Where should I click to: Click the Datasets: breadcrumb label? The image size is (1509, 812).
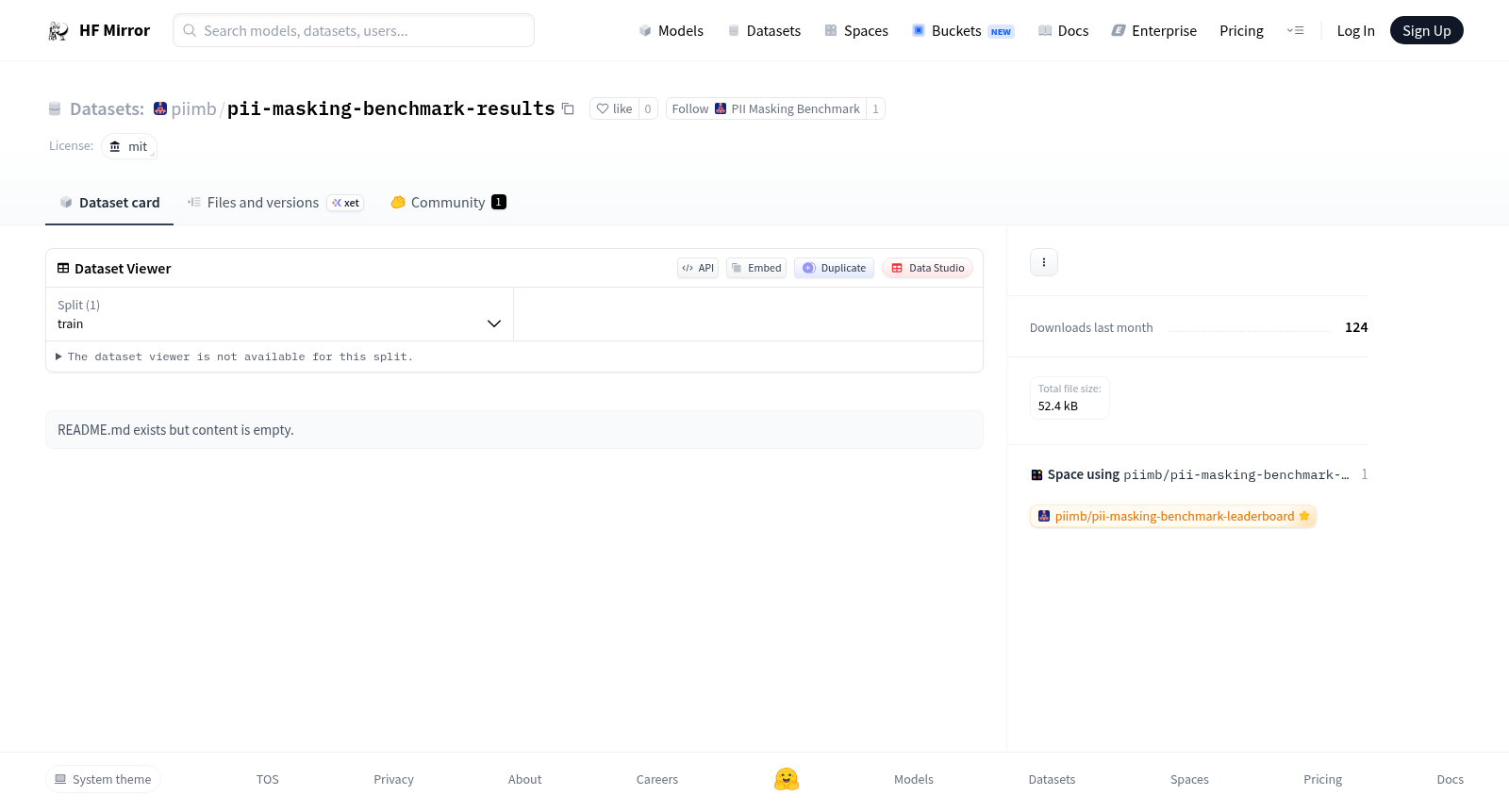click(107, 108)
